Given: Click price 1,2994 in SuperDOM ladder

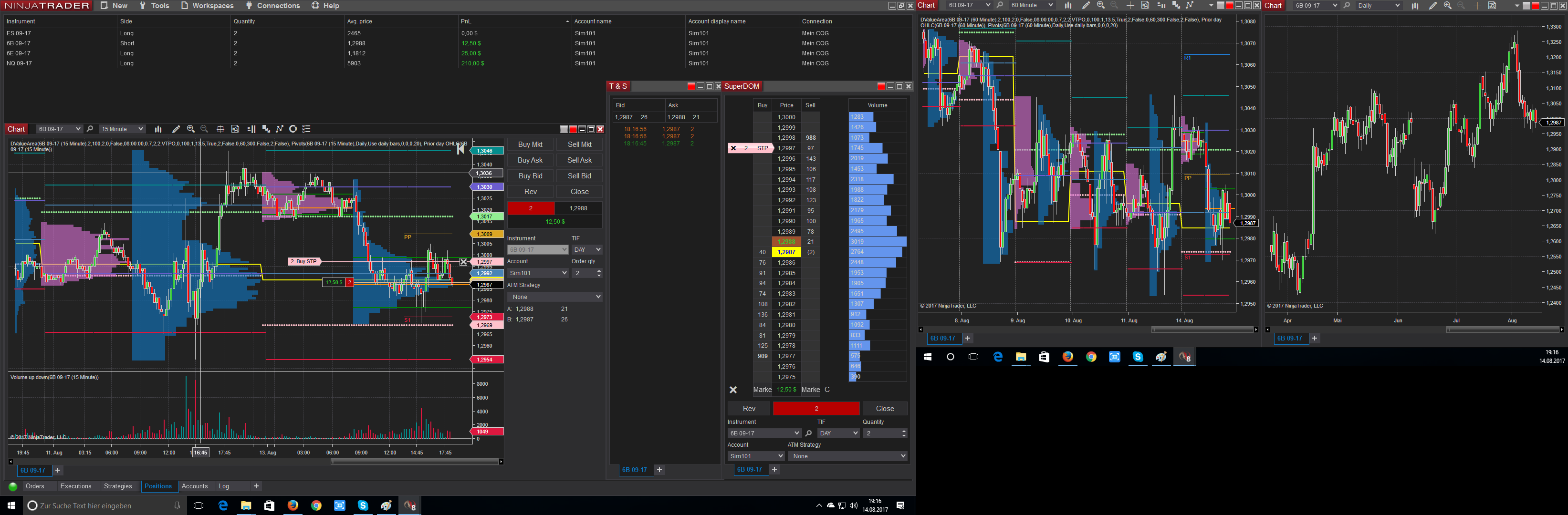Looking at the screenshot, I should tap(786, 179).
